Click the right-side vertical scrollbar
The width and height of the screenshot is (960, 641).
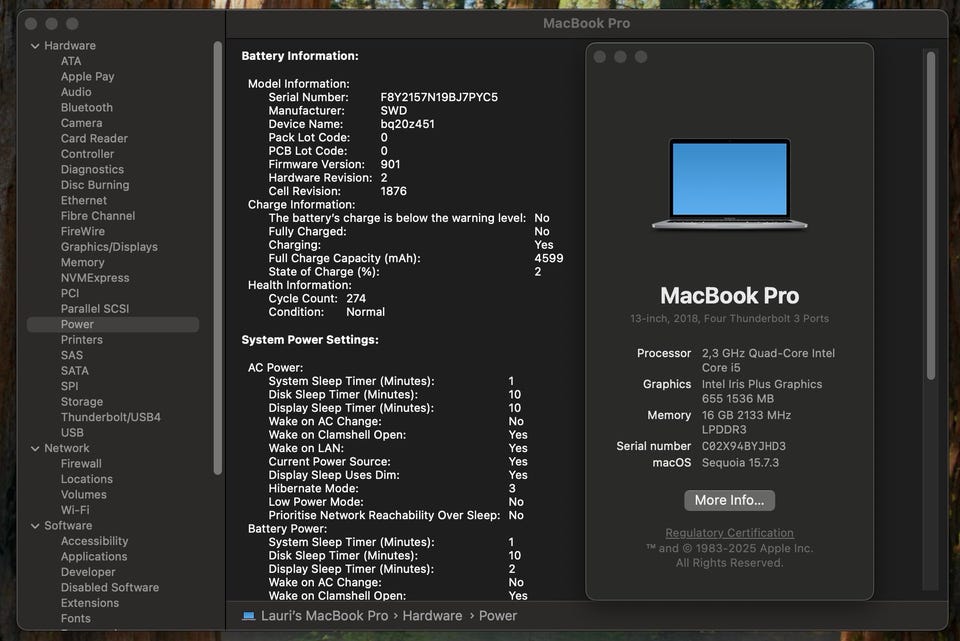[x=931, y=216]
